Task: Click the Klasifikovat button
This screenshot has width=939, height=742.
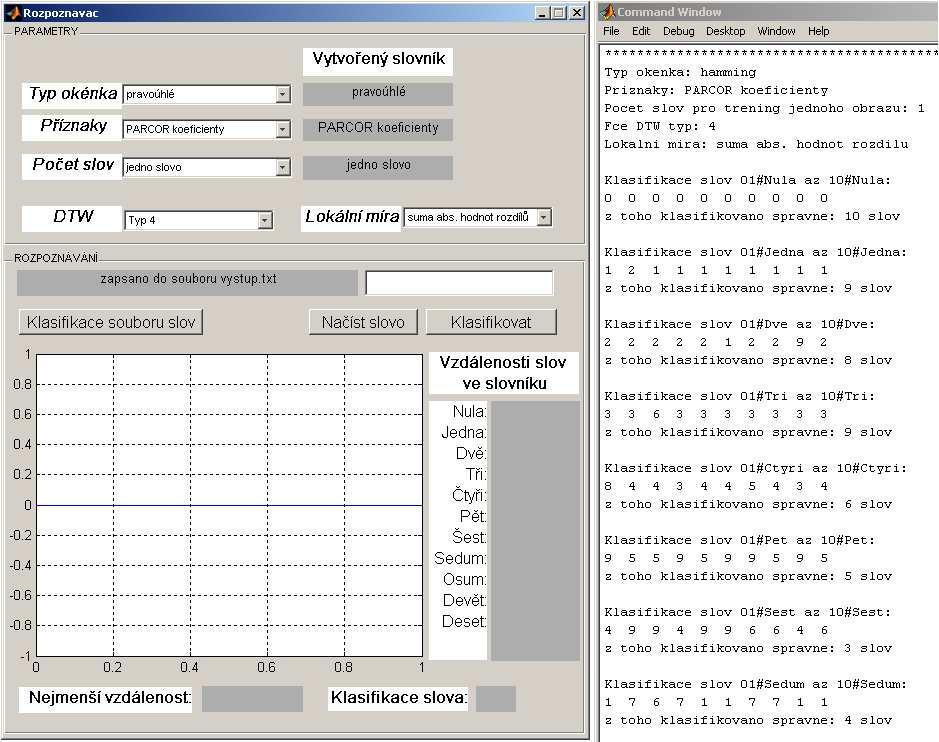Action: [491, 322]
